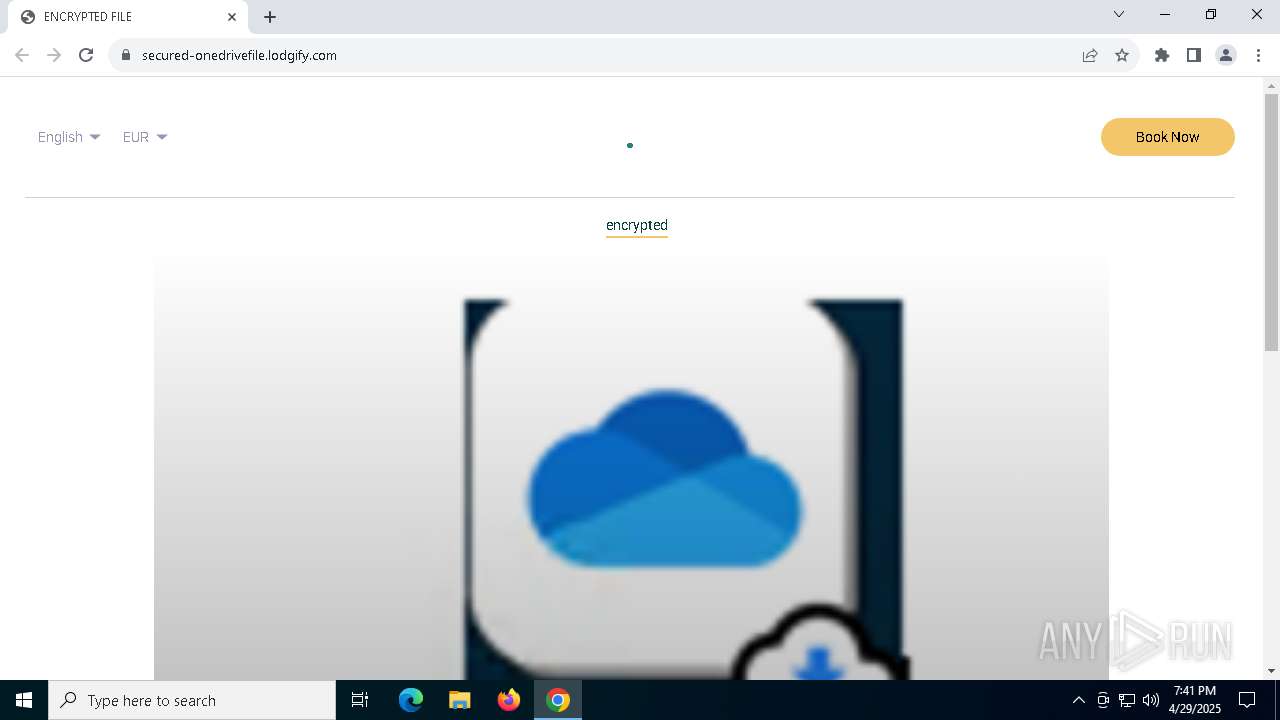View site information via the padlock icon
The height and width of the screenshot is (720, 1280).
point(126,55)
